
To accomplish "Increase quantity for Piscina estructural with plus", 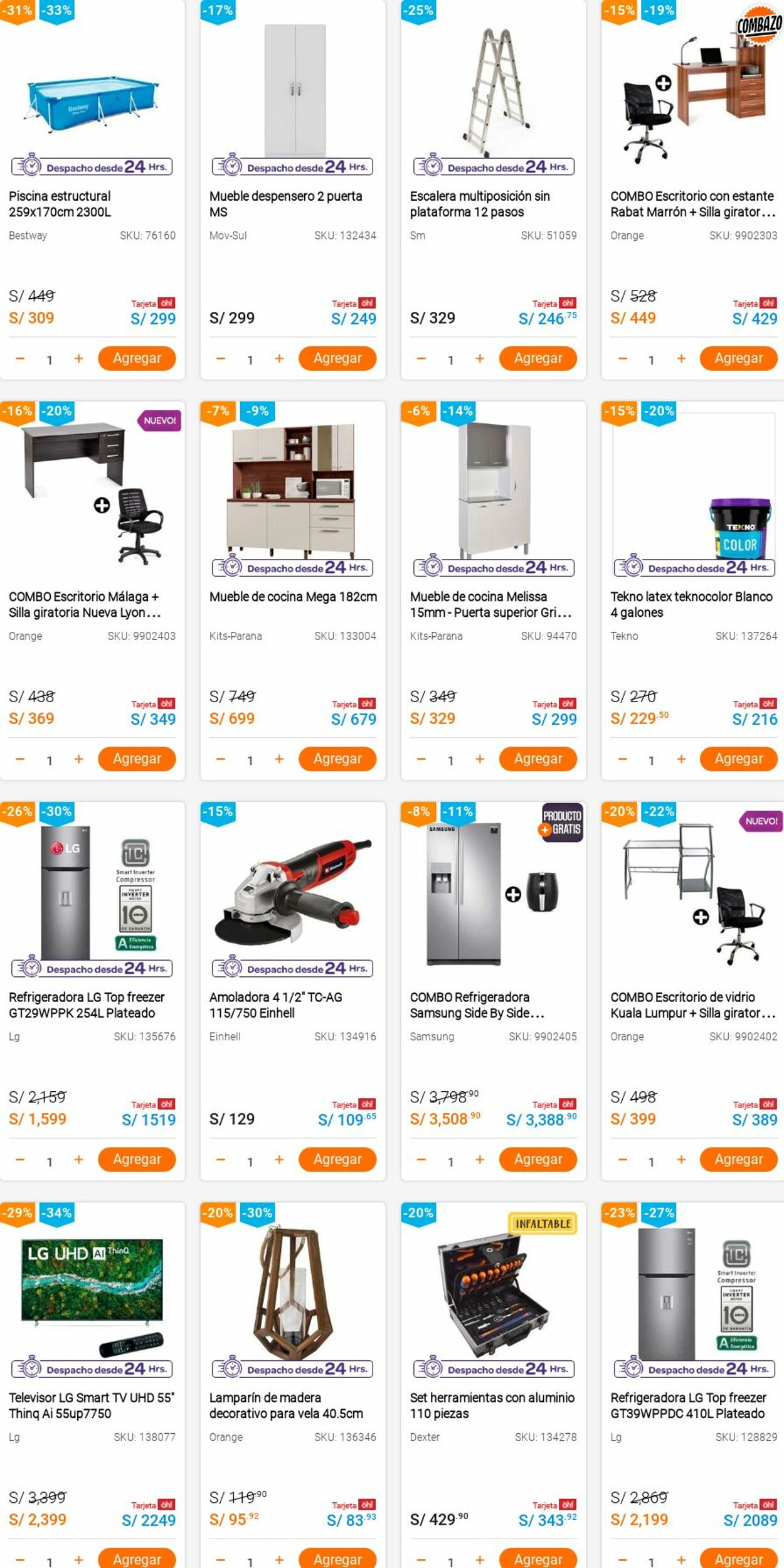I will point(78,358).
